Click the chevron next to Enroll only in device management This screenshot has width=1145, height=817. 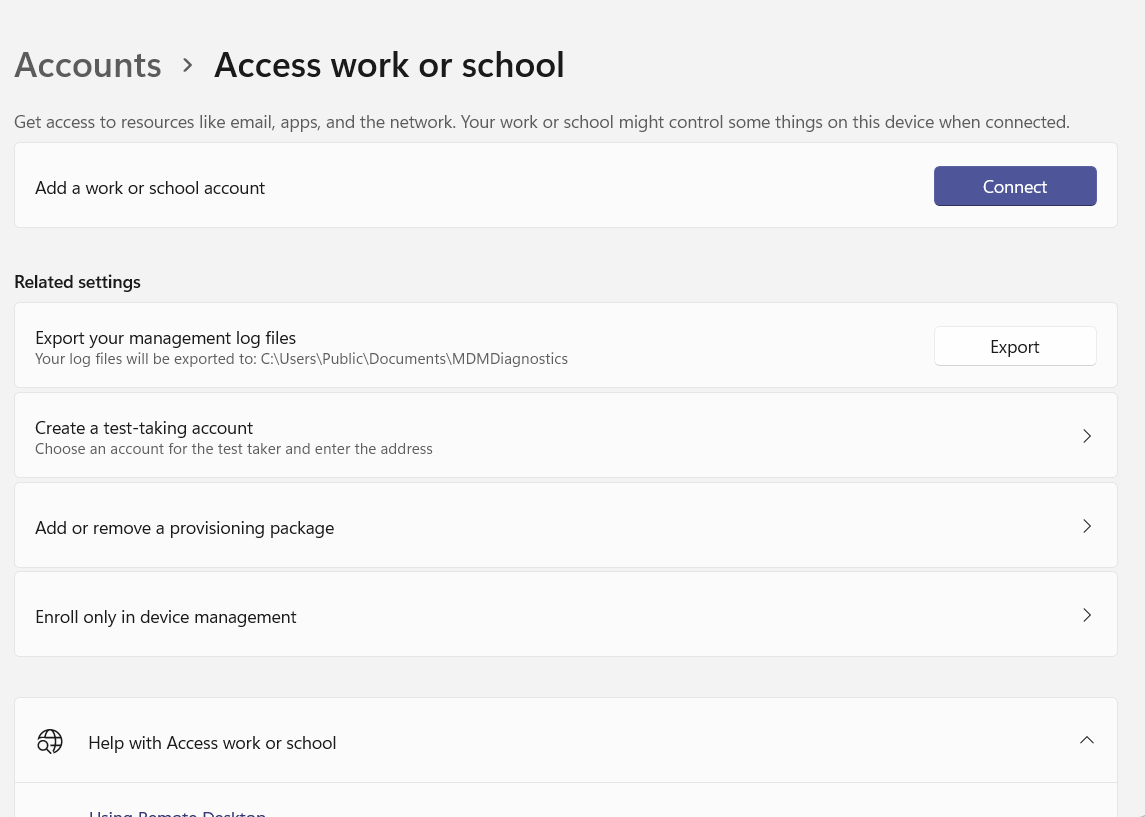click(1087, 614)
